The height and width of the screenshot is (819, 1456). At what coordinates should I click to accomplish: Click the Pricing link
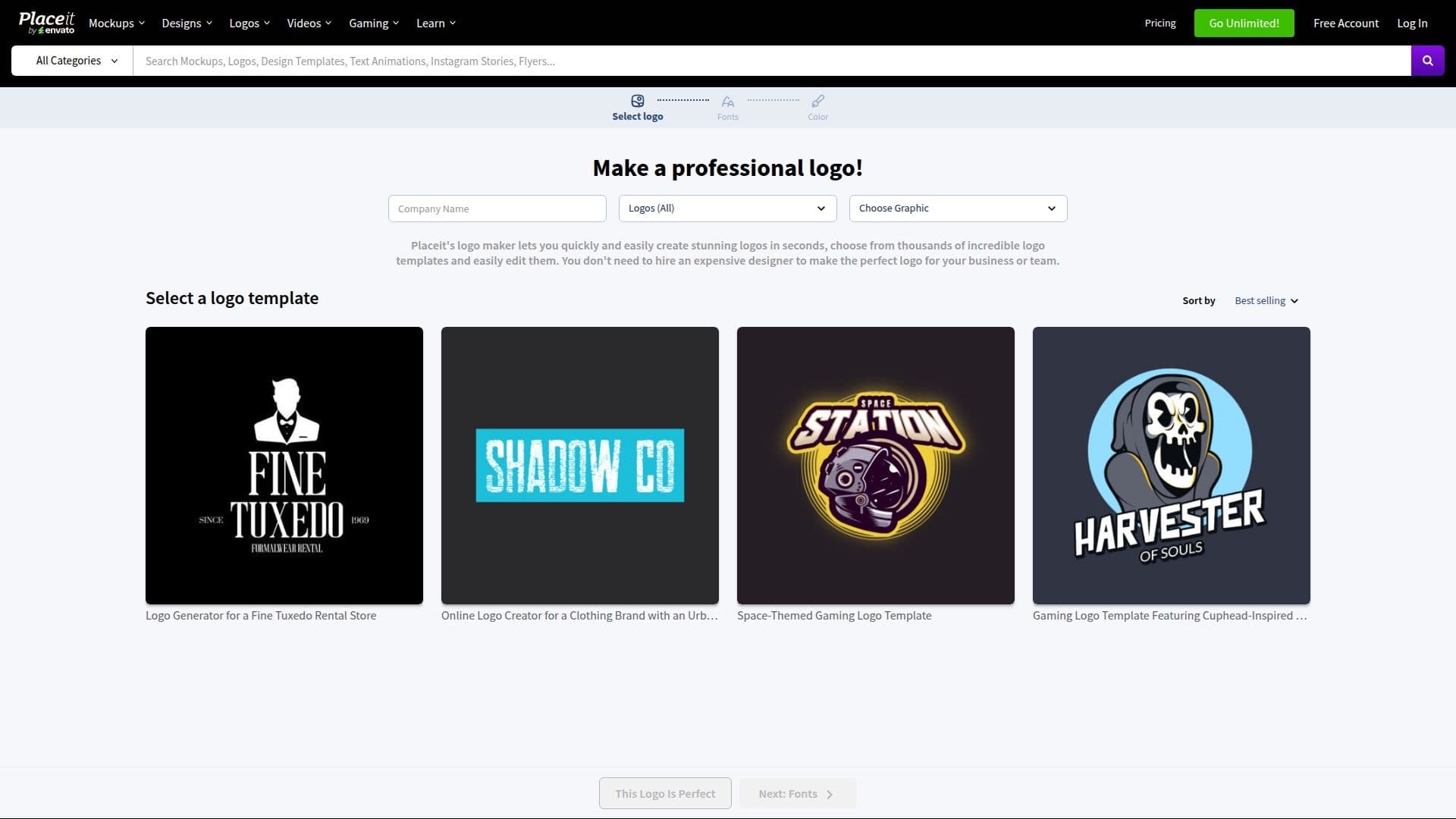[1160, 23]
